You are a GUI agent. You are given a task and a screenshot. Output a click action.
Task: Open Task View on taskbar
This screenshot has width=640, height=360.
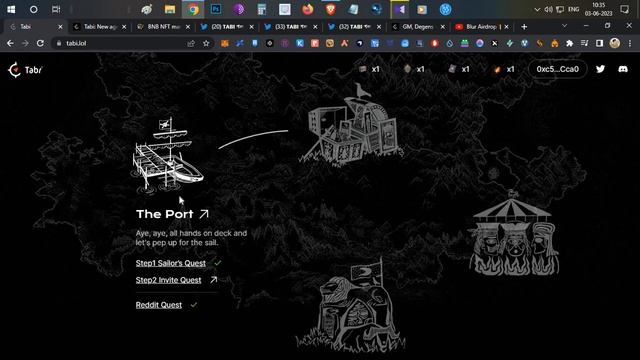point(56,9)
